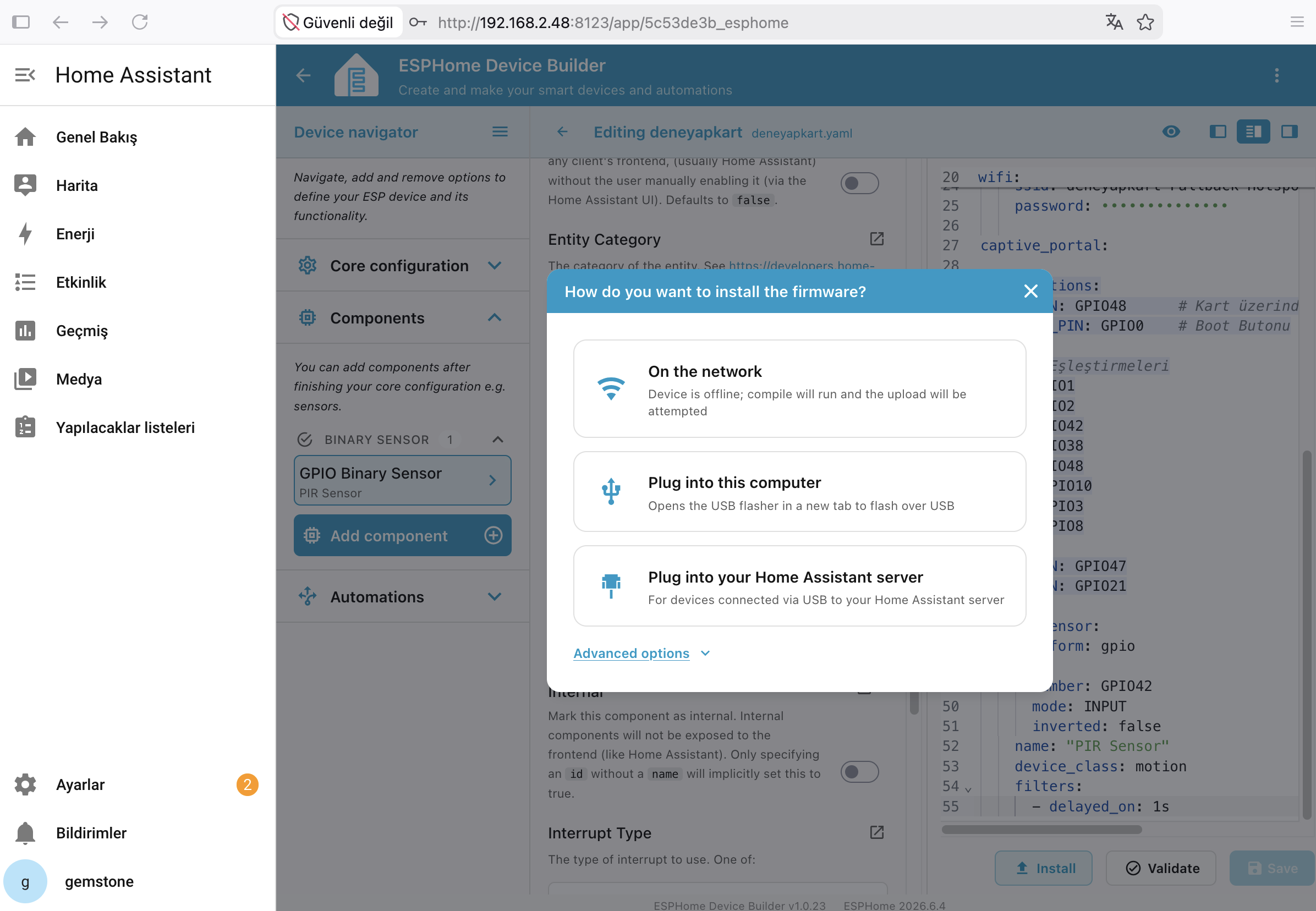
Task: Click the code editor horizontal scrollbar
Action: 1041,830
